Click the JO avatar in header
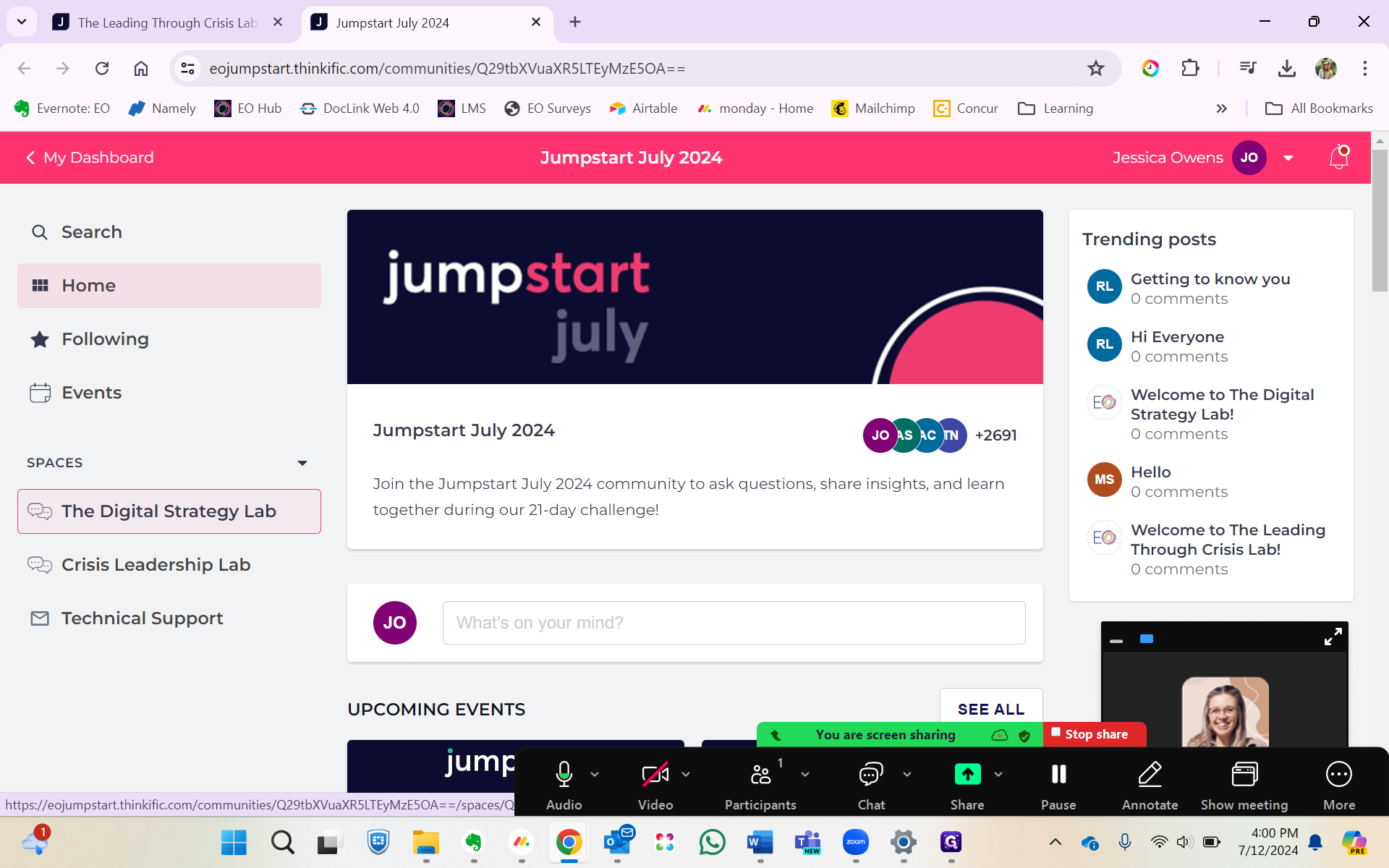 (x=1249, y=158)
